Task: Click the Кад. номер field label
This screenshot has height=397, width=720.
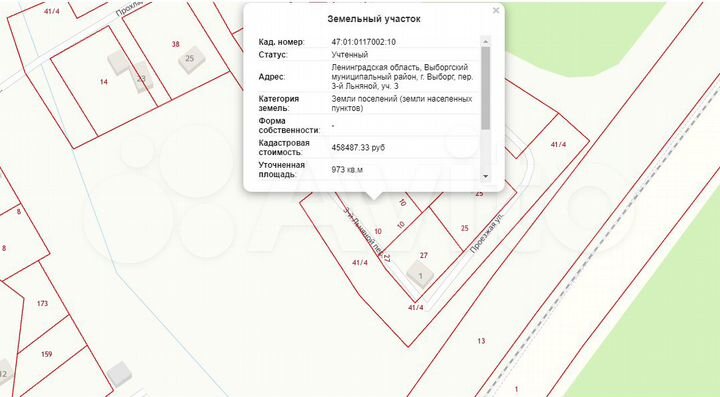Action: (x=281, y=42)
